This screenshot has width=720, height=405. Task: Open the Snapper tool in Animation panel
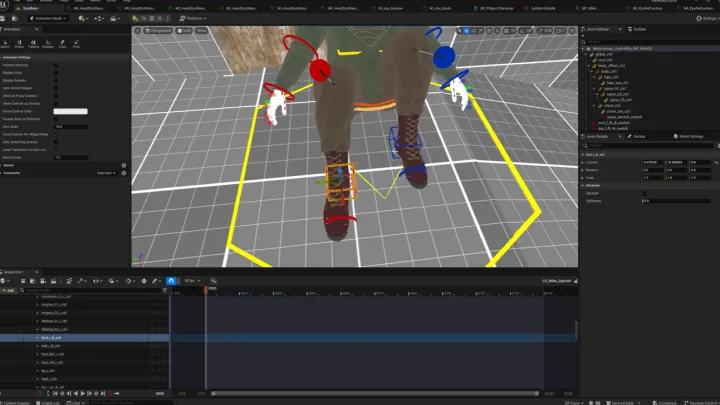coord(48,44)
